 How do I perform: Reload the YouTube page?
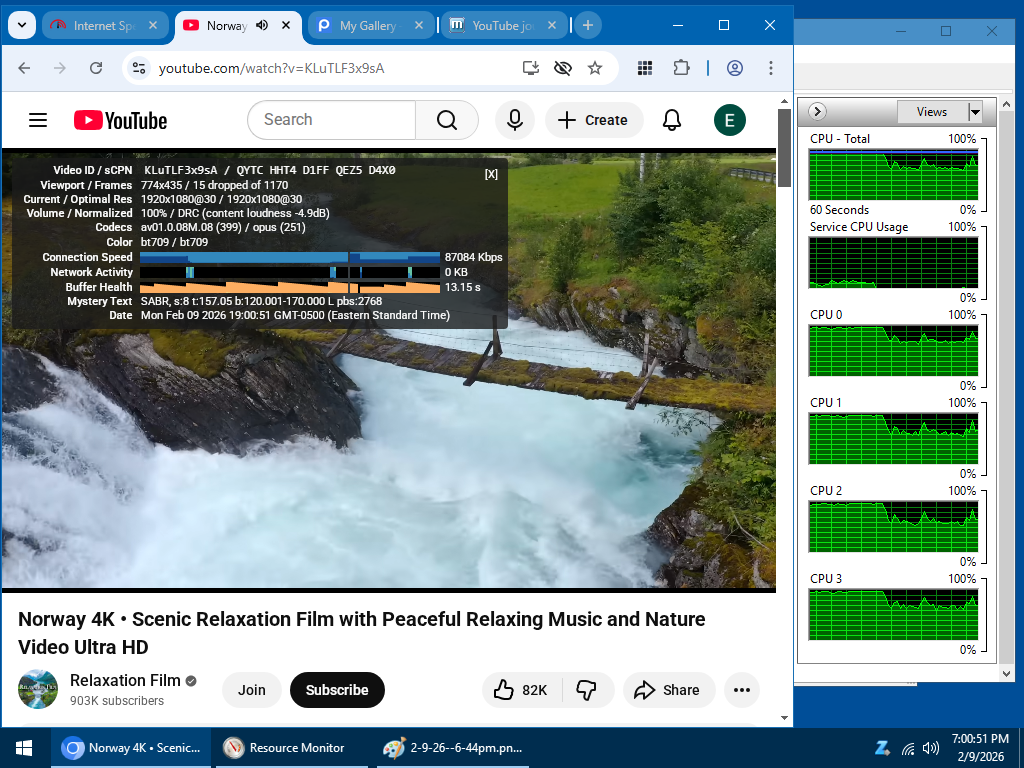(x=96, y=68)
